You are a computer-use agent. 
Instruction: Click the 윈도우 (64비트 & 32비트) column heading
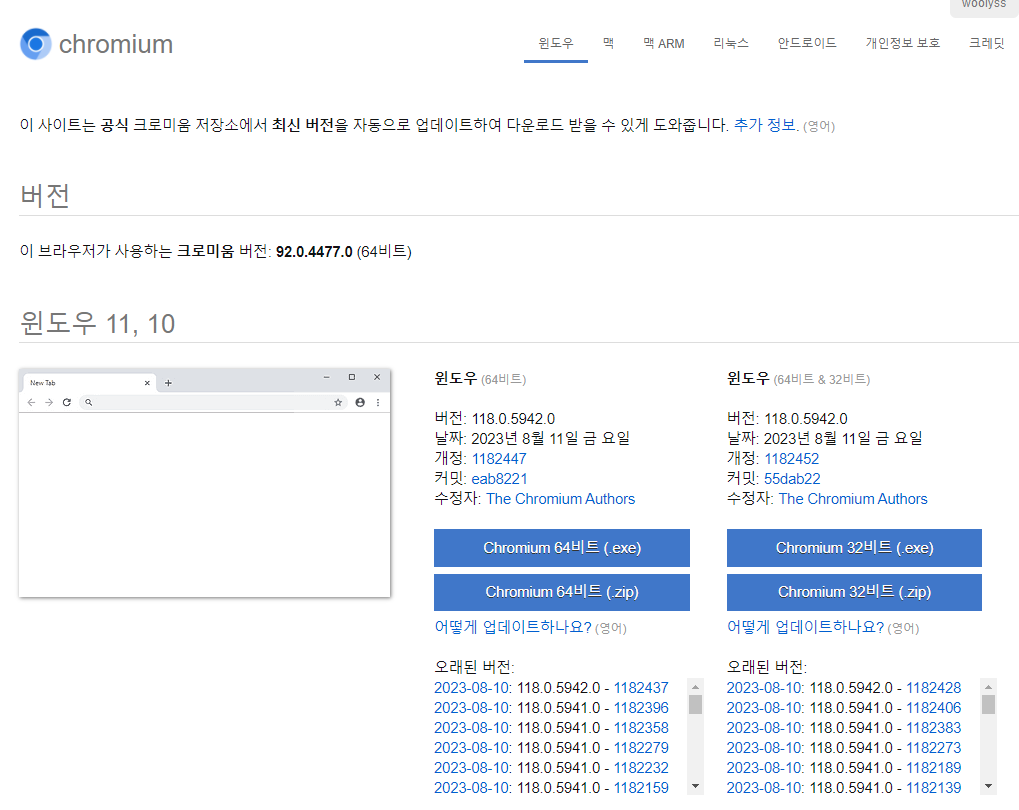click(798, 378)
